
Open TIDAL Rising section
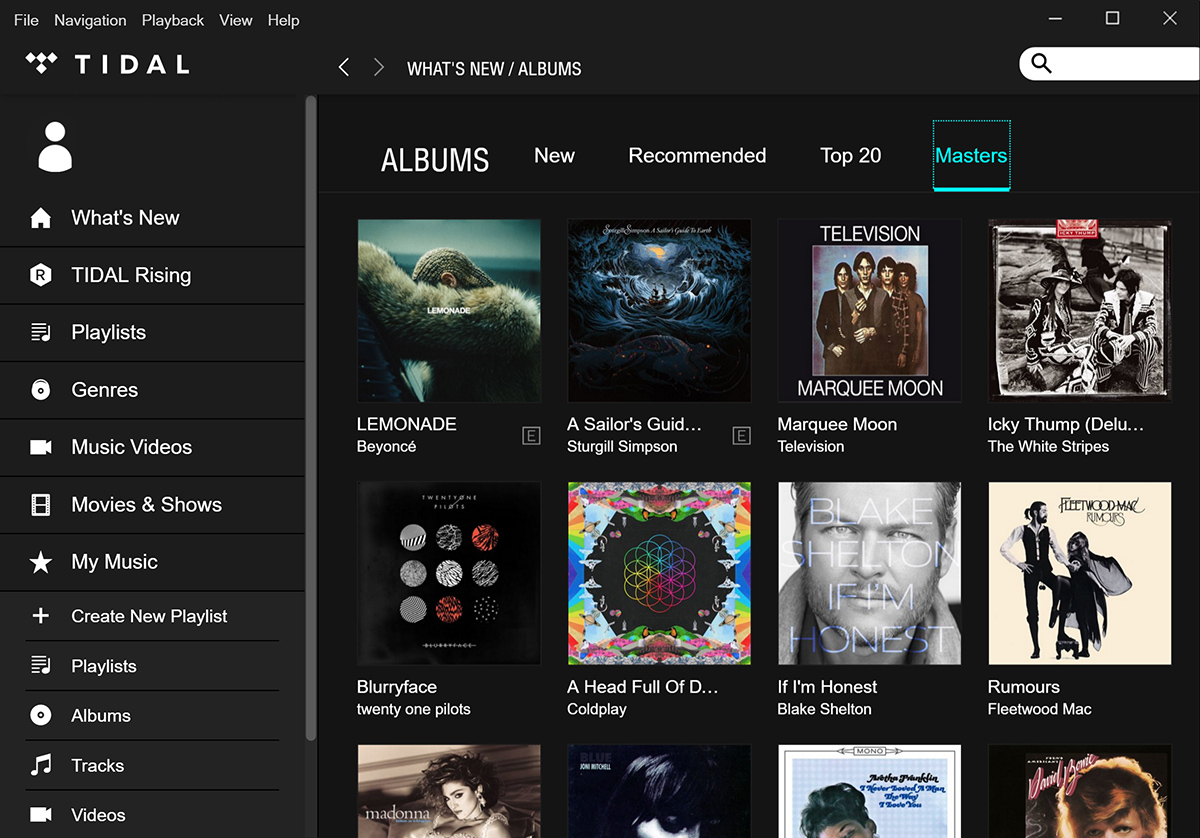(x=152, y=275)
